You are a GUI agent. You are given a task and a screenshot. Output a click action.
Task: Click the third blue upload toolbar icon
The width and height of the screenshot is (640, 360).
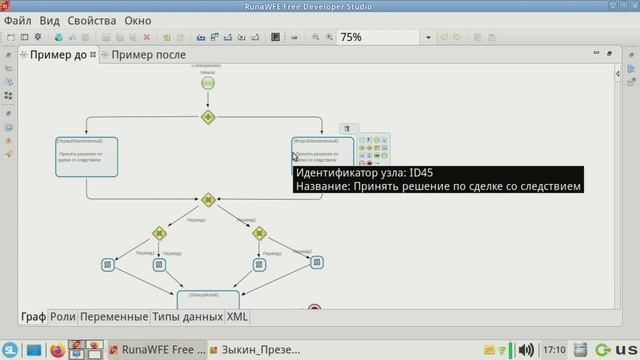pyautogui.click(x=228, y=37)
